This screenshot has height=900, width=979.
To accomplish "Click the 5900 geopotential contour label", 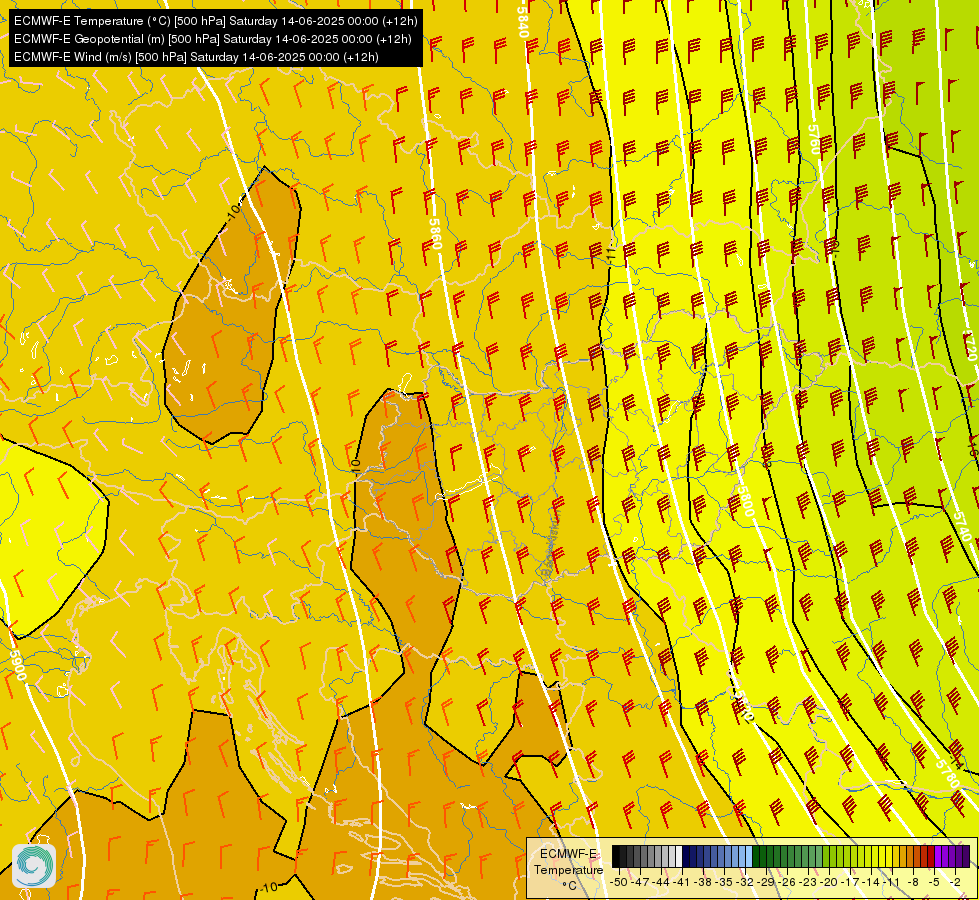I will tap(18, 666).
